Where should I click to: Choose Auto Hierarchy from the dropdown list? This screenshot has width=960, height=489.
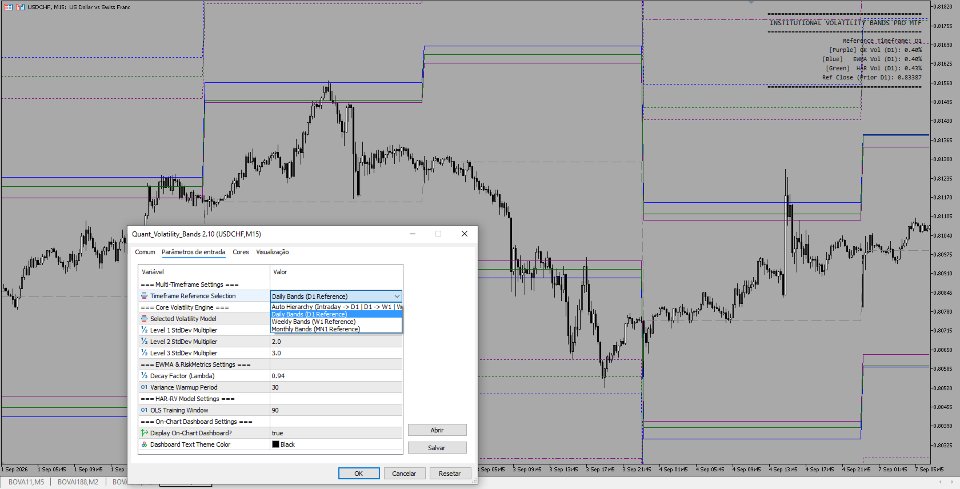[336, 307]
